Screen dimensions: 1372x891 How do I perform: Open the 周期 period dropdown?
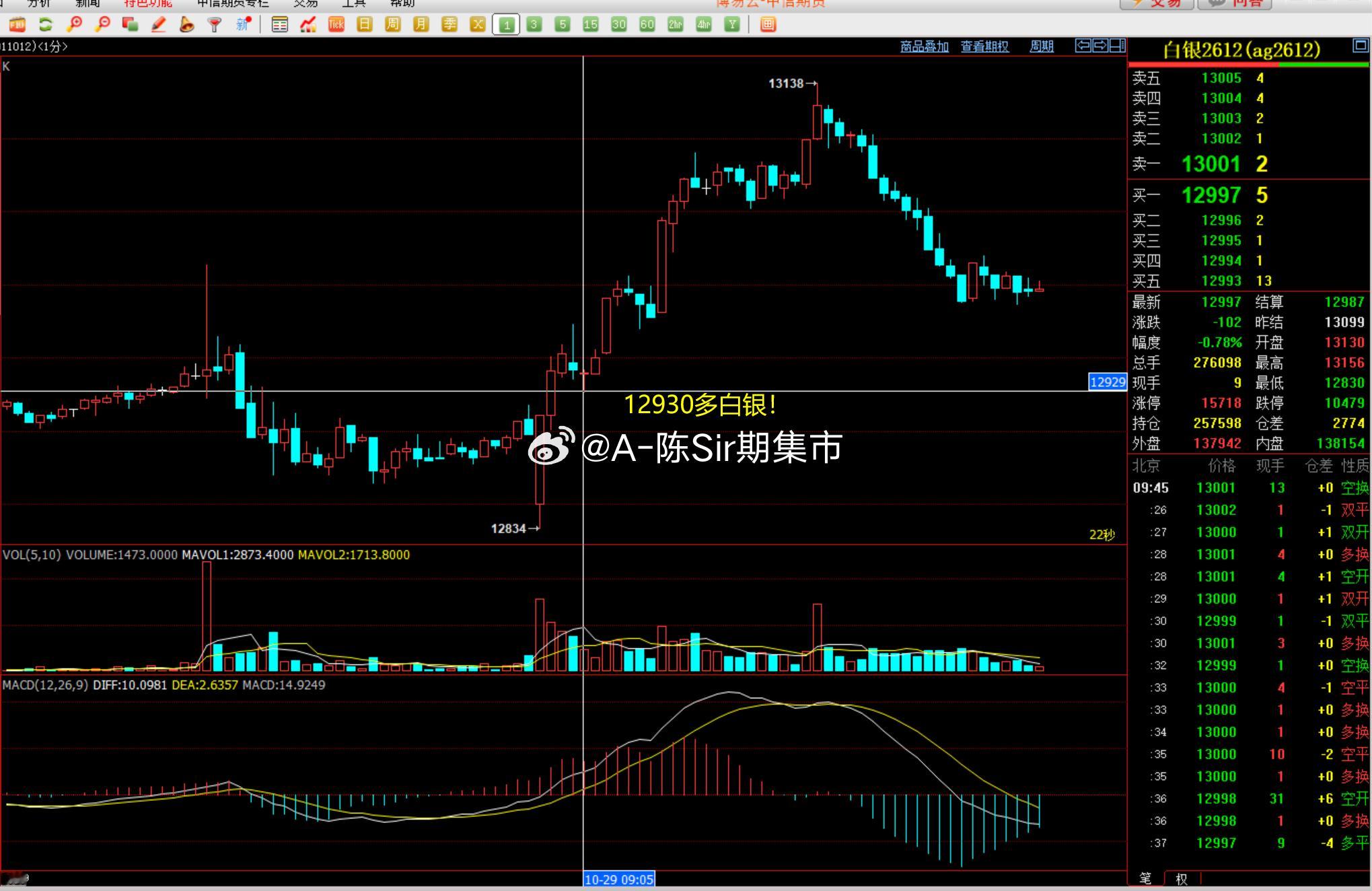(1042, 46)
